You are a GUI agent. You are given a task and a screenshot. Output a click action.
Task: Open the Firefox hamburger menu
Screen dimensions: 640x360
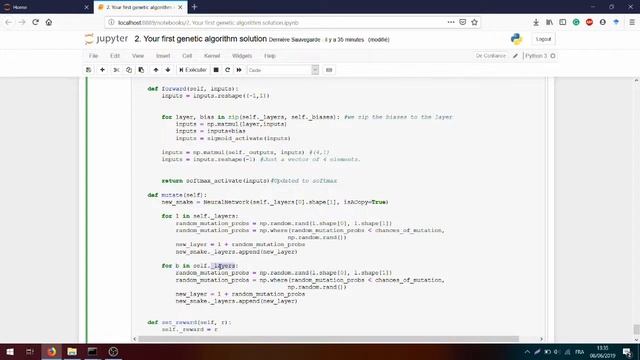coord(632,22)
